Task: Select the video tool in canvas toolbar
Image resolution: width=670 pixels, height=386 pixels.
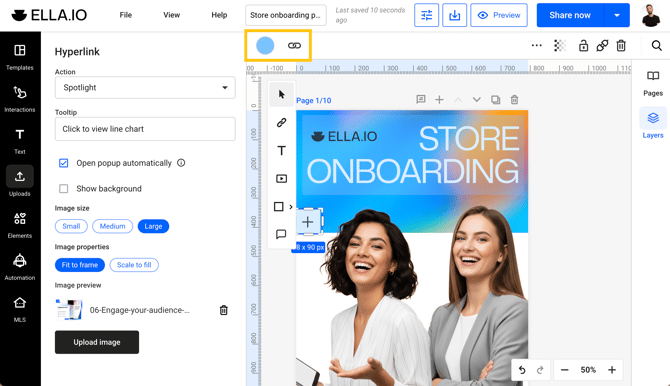Action: pyautogui.click(x=281, y=179)
